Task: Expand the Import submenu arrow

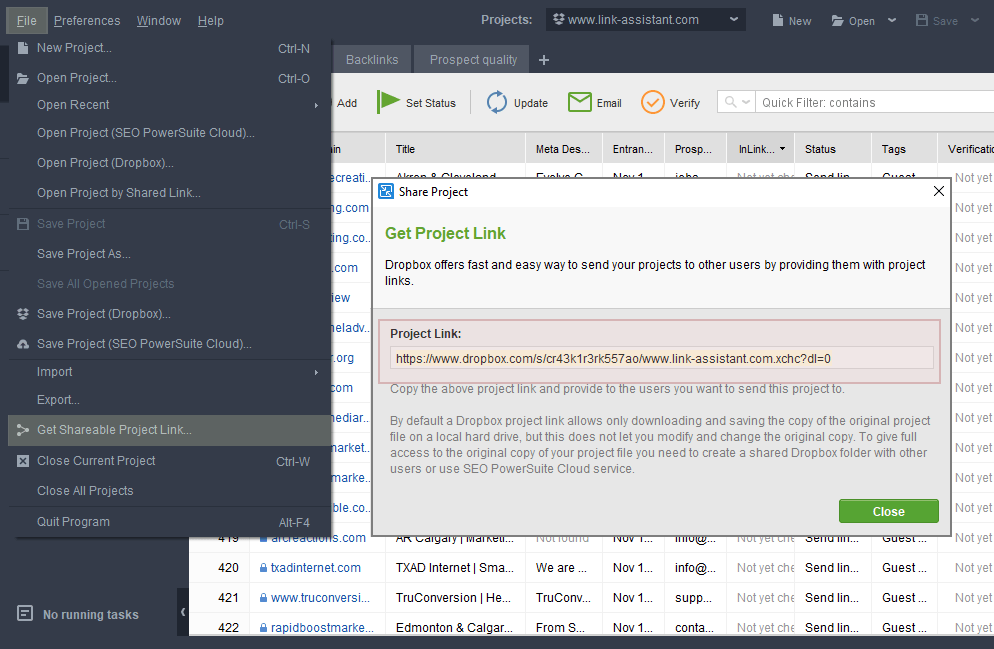Action: [316, 372]
